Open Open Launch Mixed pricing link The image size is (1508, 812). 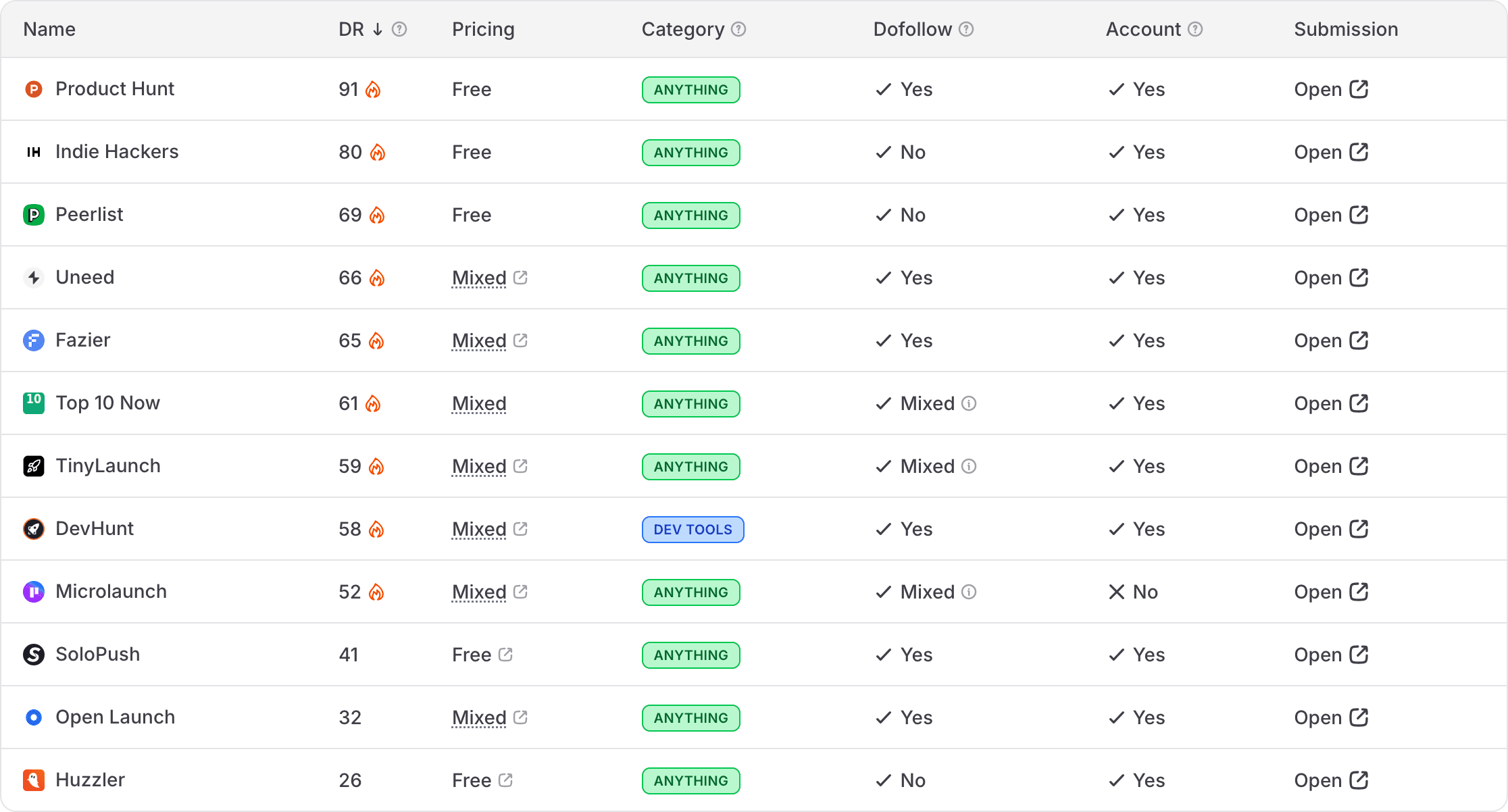tap(489, 717)
